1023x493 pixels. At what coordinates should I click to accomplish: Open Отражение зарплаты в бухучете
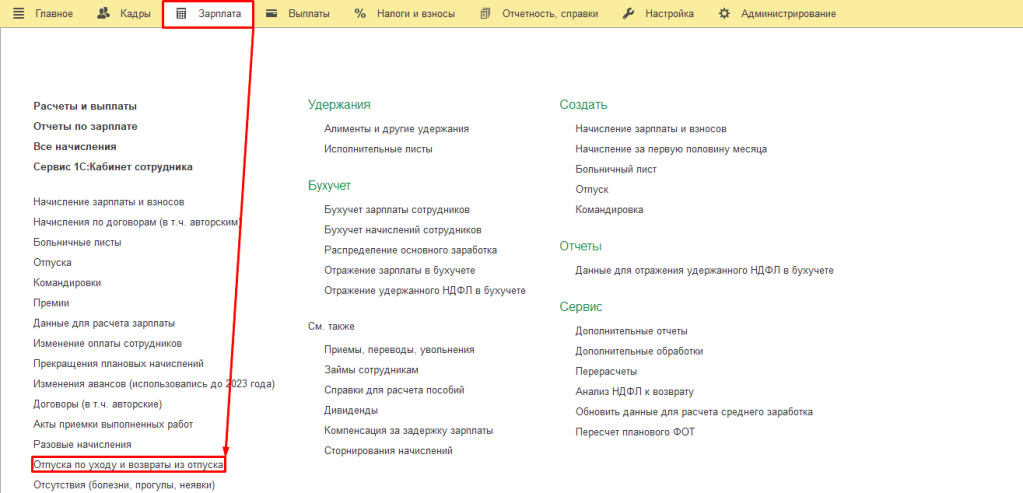(x=400, y=271)
